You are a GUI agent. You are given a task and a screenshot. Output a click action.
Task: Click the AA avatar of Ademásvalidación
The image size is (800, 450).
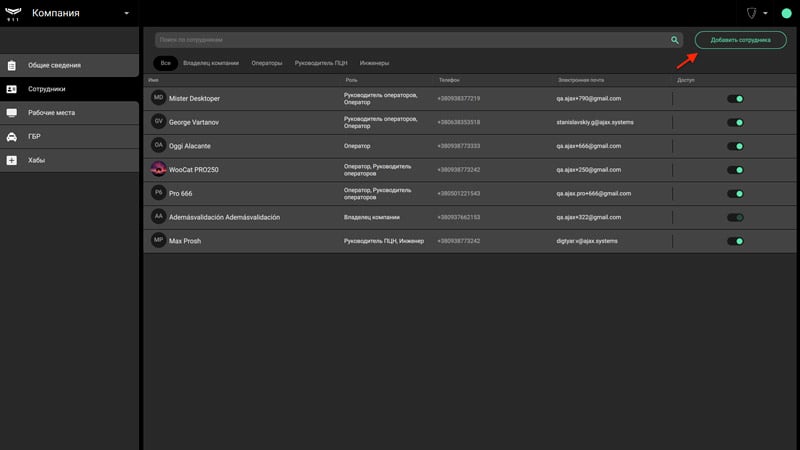(x=159, y=216)
